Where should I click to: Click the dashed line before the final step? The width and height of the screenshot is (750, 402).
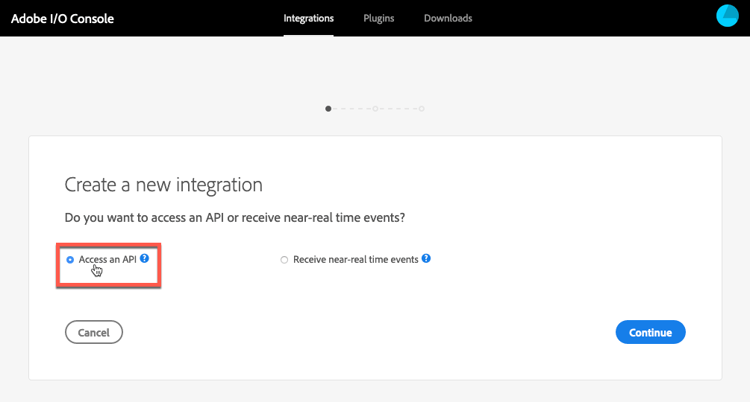pos(398,109)
